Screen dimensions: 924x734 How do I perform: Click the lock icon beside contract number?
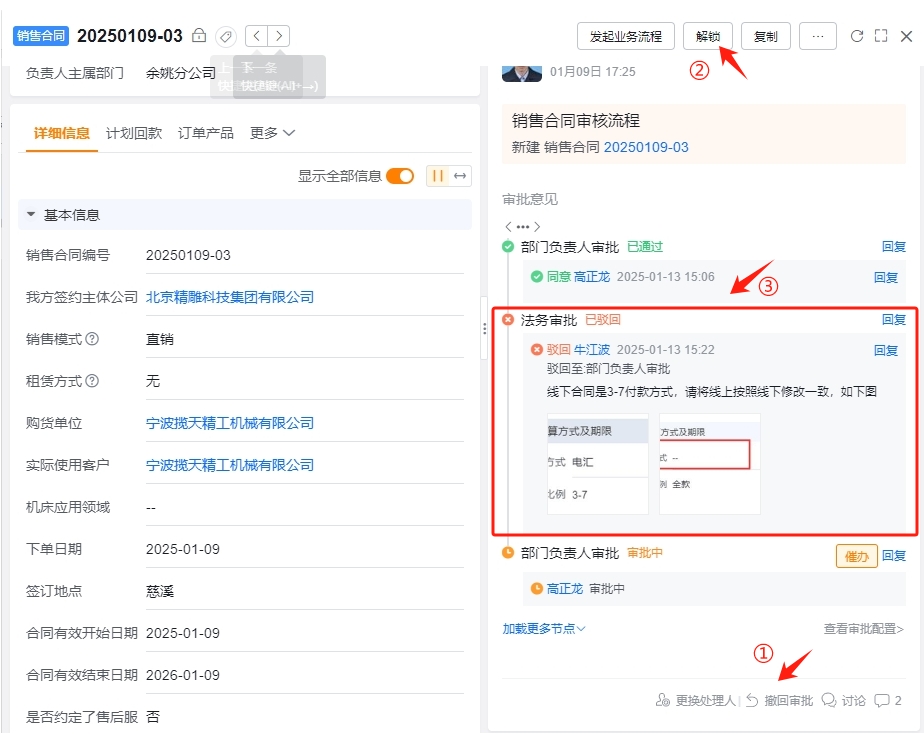[x=199, y=36]
